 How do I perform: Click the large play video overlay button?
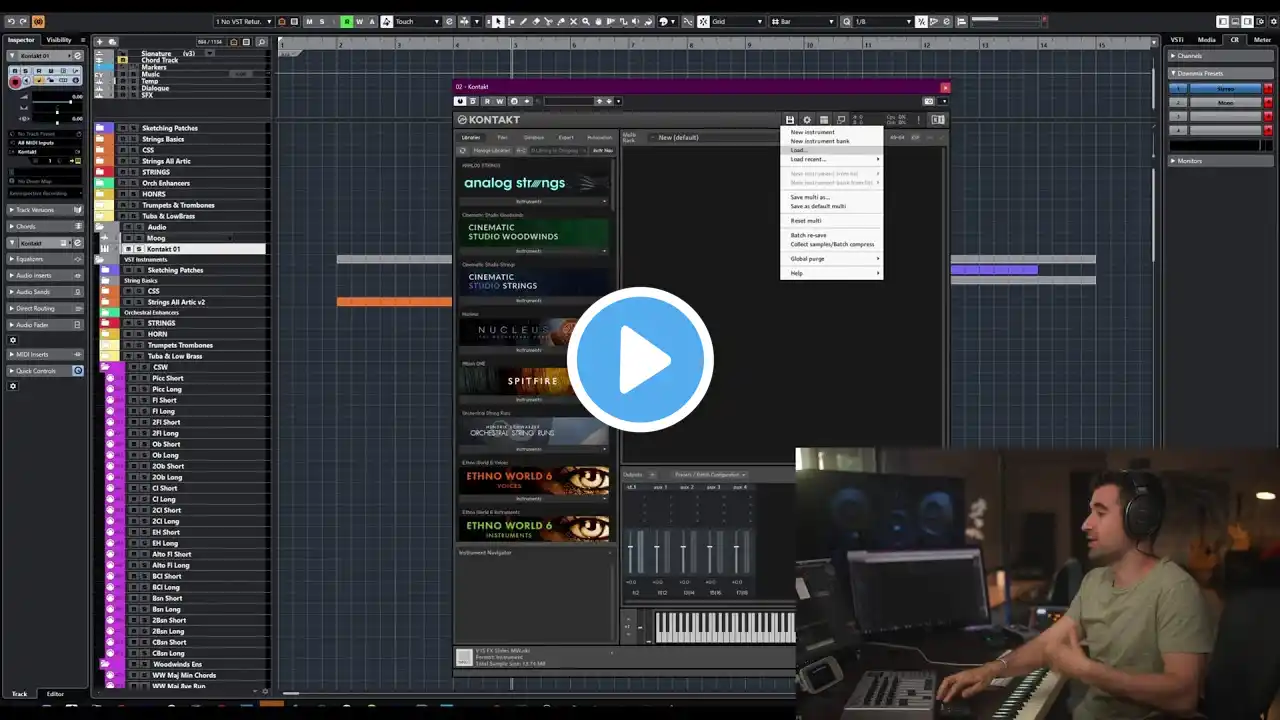640,360
